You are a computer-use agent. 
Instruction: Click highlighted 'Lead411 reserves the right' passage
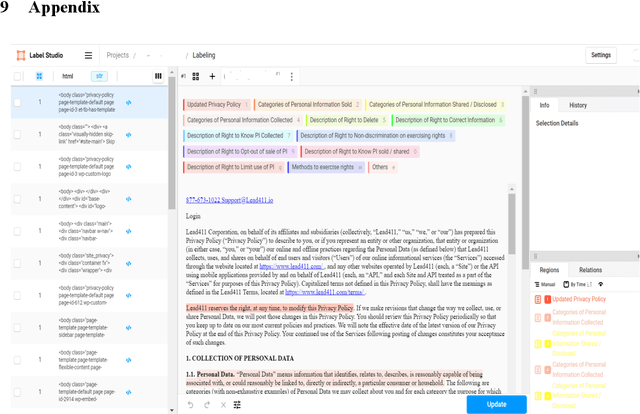pyautogui.click(x=269, y=308)
